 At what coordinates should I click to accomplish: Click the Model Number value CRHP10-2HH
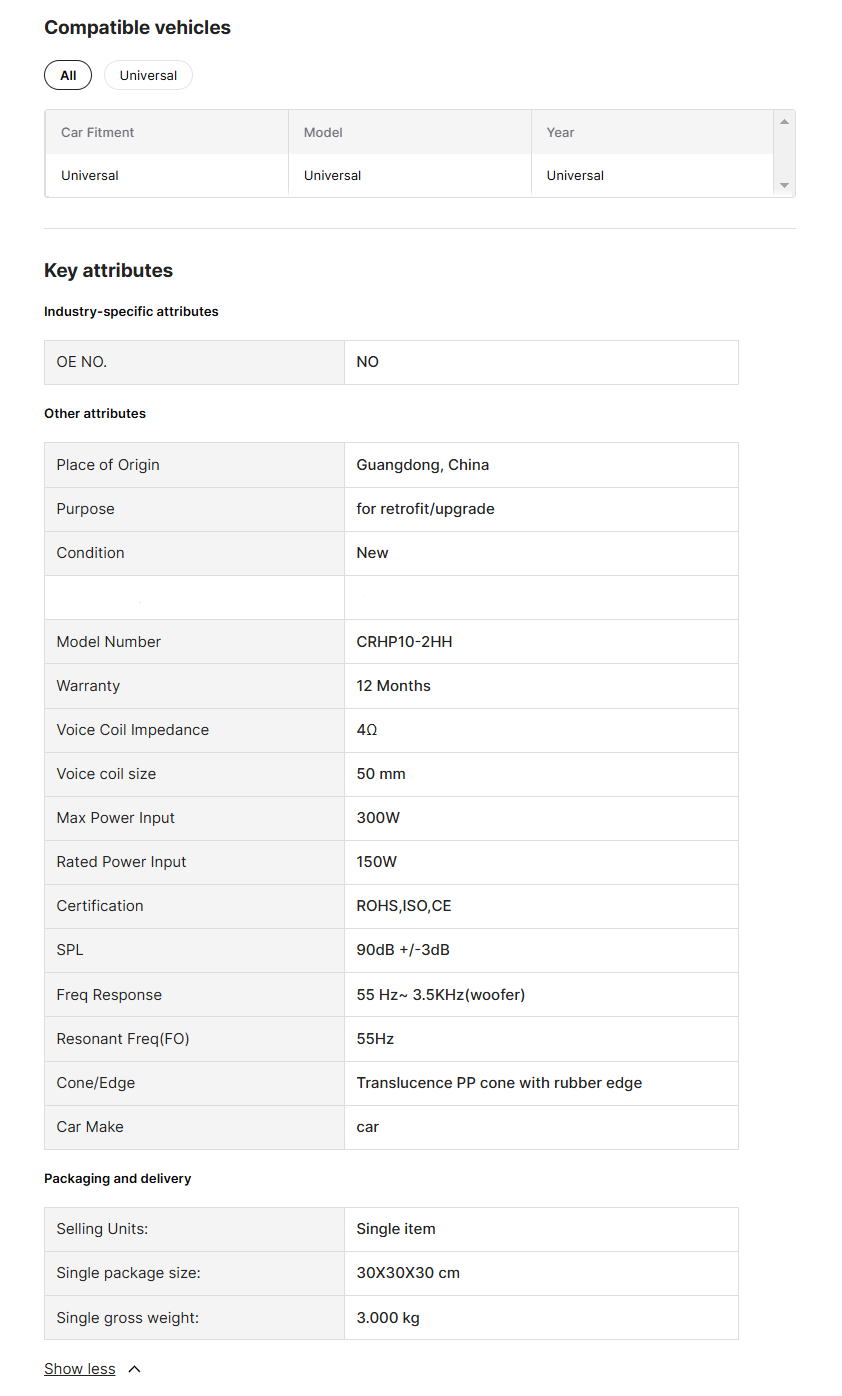(x=404, y=642)
